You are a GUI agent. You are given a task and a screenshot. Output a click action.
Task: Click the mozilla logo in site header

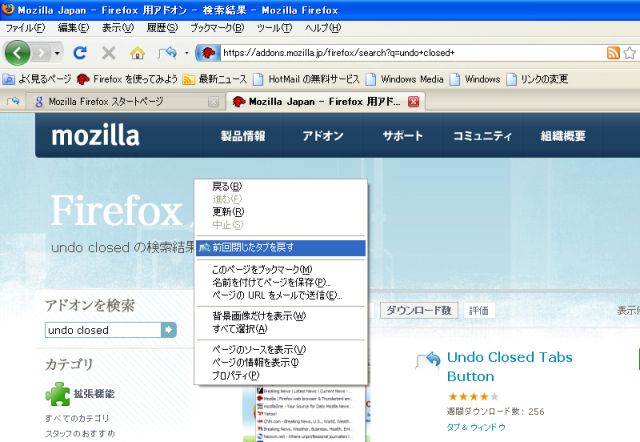(96, 135)
